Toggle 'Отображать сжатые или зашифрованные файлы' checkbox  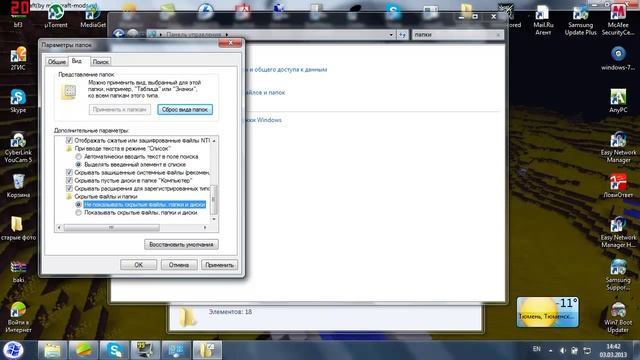tap(69, 140)
